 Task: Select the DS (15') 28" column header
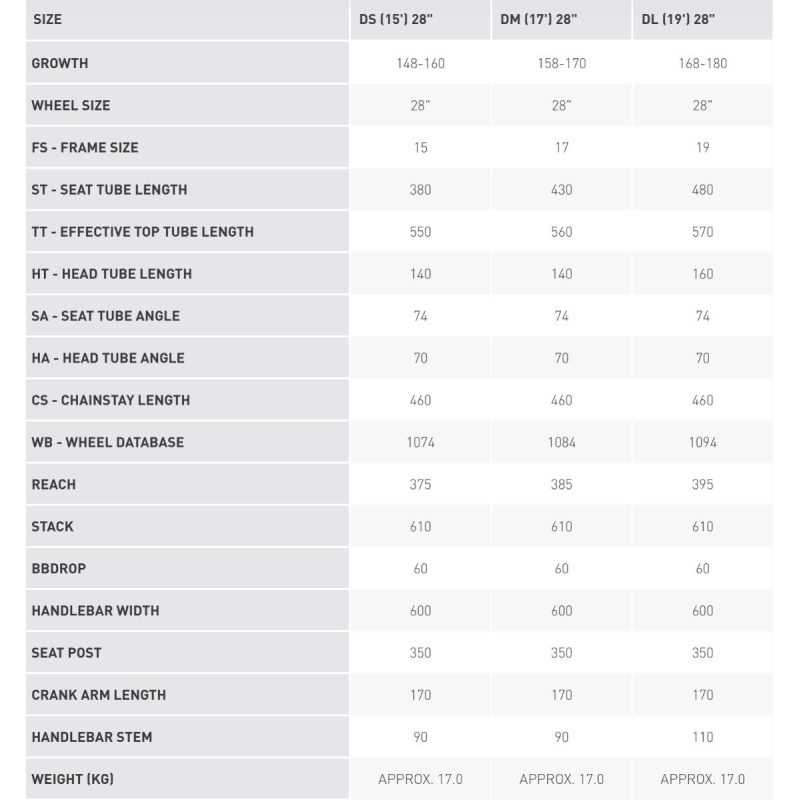click(x=396, y=19)
